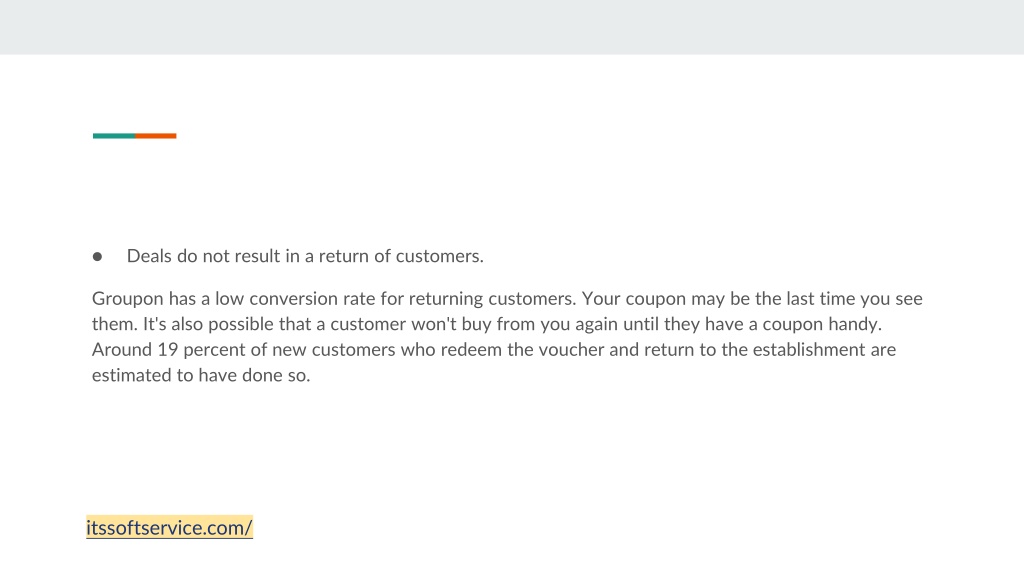1024x576 pixels.
Task: Click the phrase 'low conversion rate'
Action: pos(295,299)
